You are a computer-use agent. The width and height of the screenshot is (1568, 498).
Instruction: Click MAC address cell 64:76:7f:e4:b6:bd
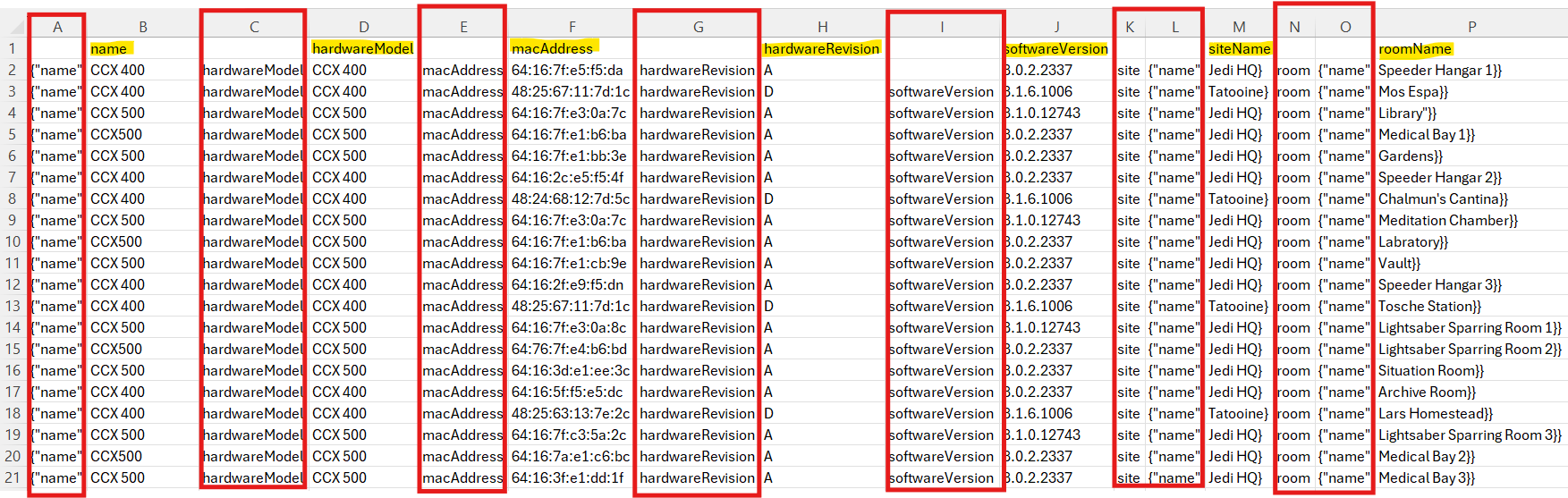pos(569,349)
